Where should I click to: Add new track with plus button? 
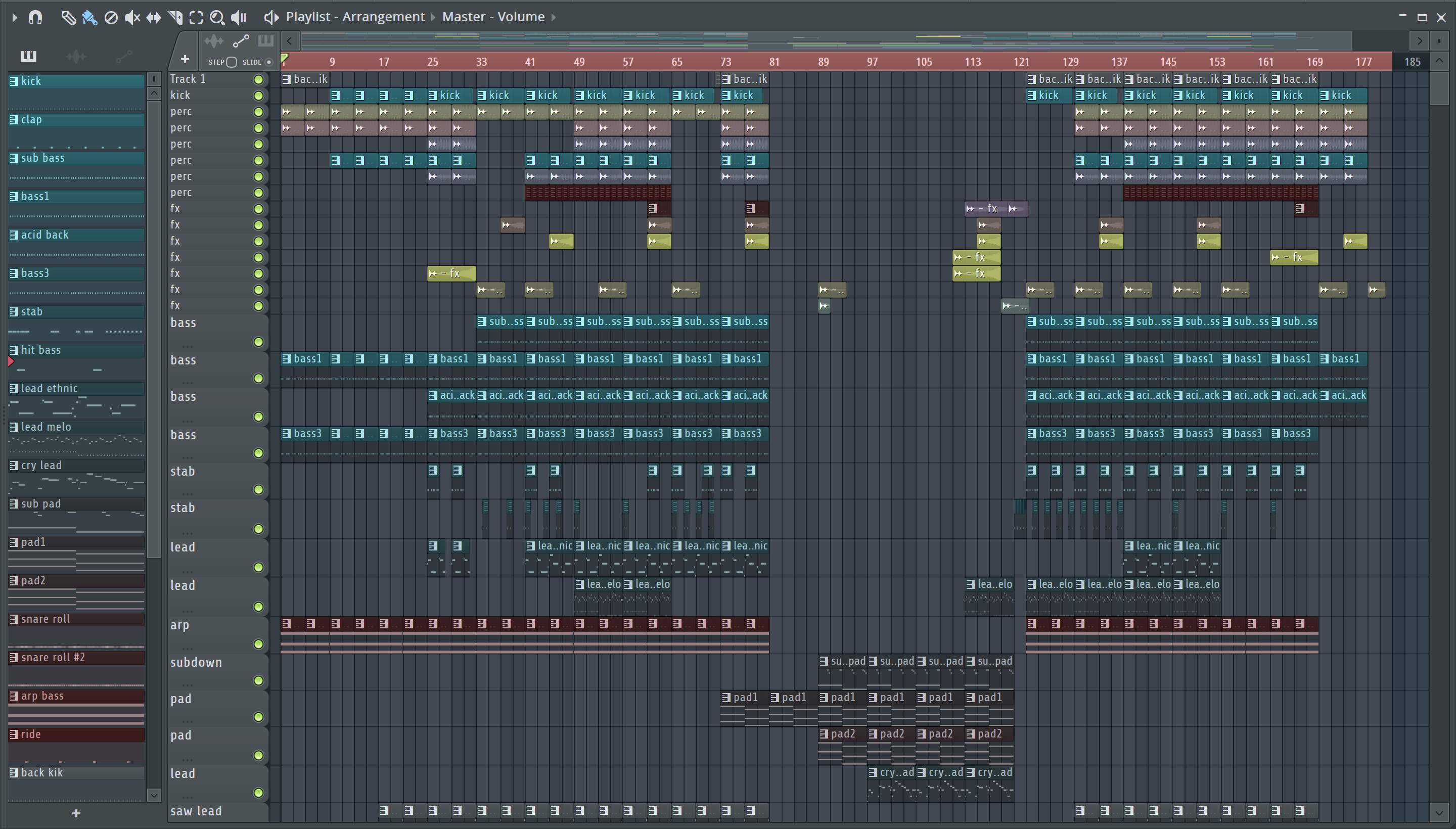click(185, 59)
